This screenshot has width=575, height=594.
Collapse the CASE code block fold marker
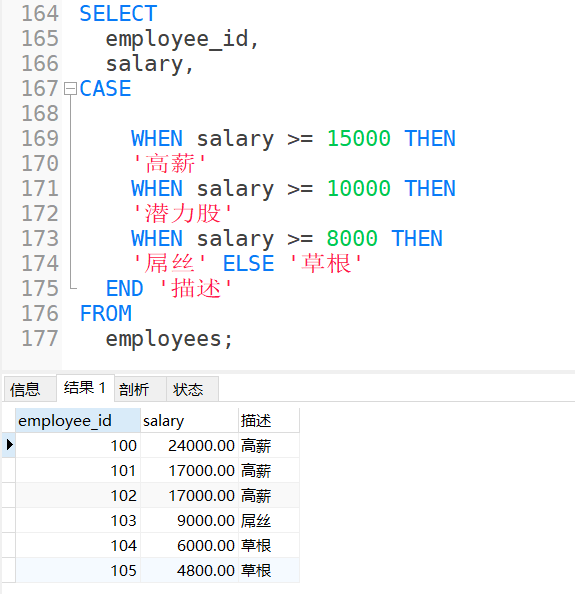coord(70,89)
